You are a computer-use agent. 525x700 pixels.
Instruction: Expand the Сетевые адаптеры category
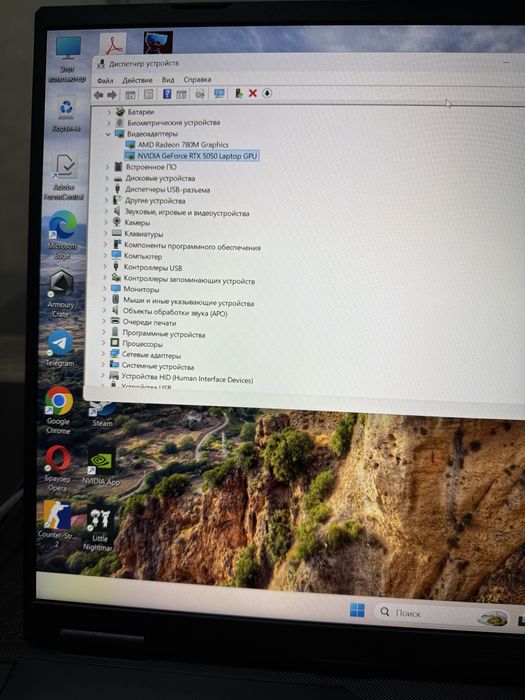click(104, 354)
